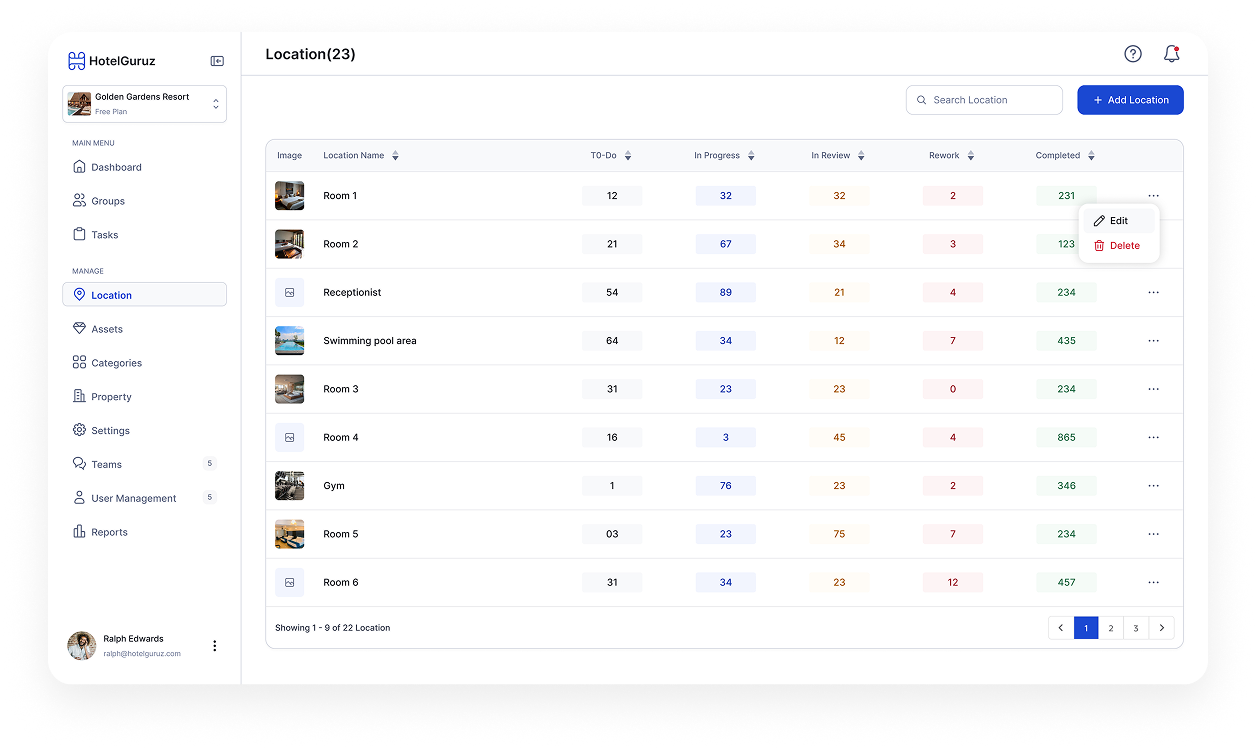
Task: Open the row options for Gym
Action: tap(1153, 486)
